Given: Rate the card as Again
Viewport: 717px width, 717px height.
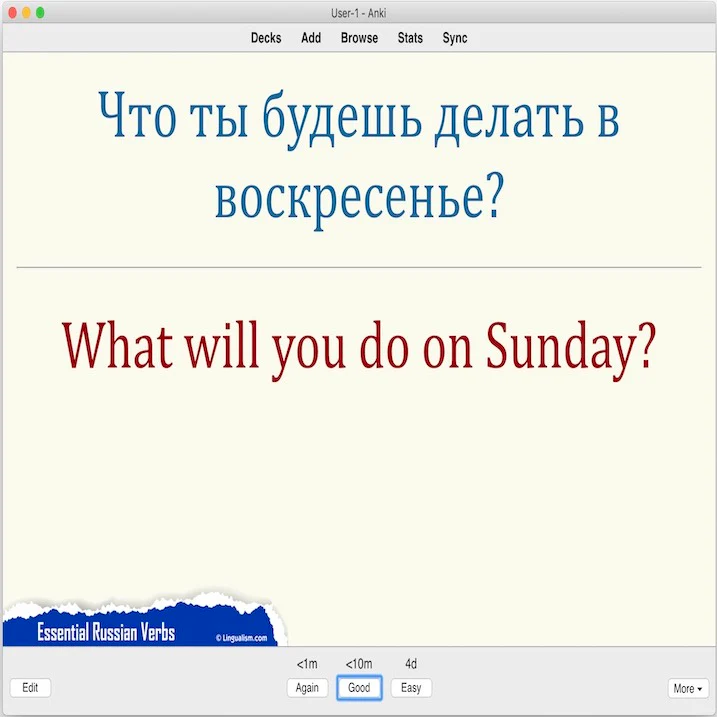Looking at the screenshot, I should coord(307,688).
